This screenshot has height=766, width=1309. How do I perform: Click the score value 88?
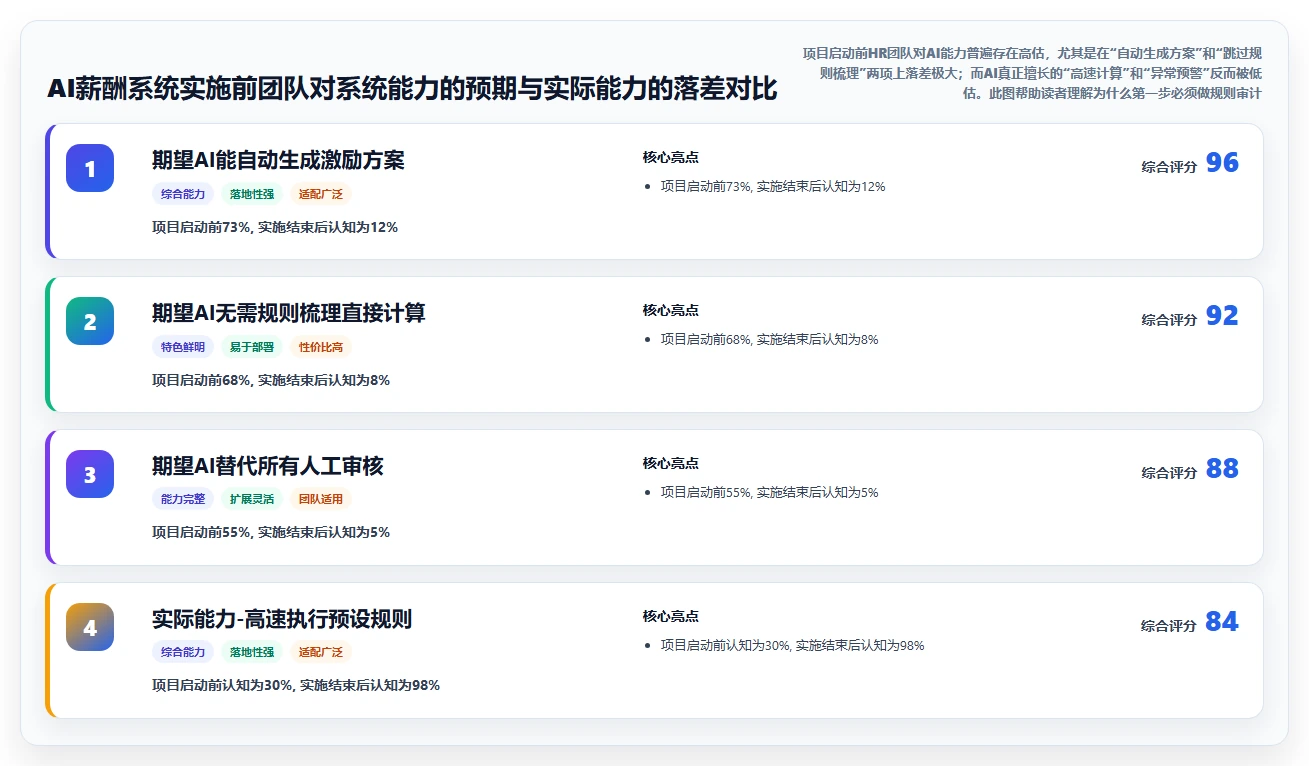1222,469
